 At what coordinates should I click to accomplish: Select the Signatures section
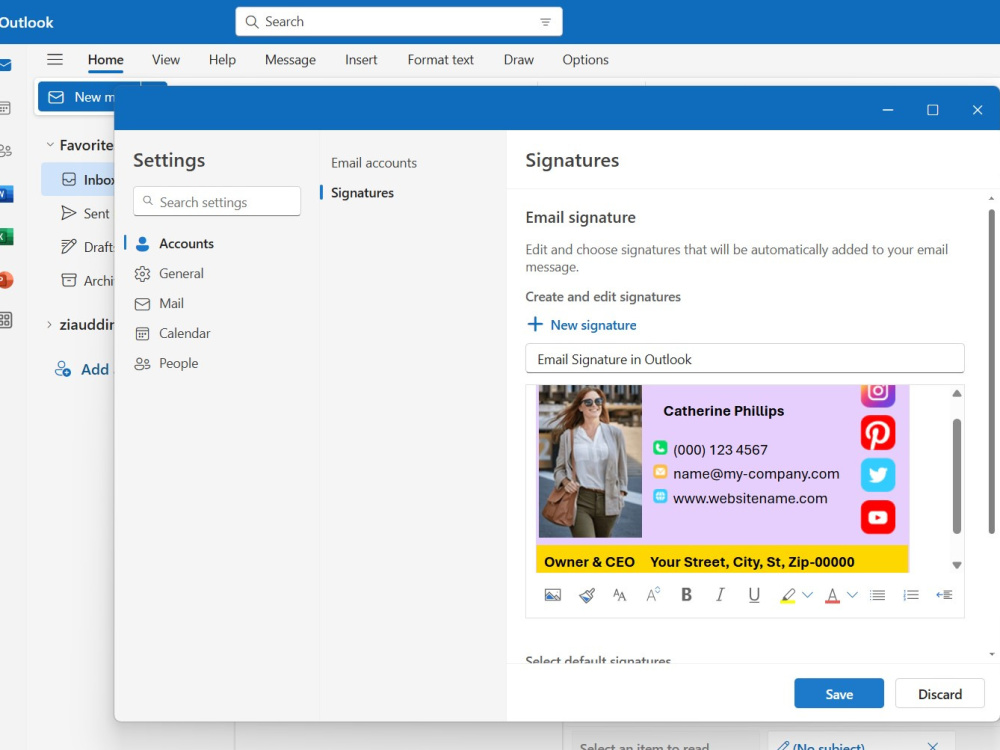[362, 193]
